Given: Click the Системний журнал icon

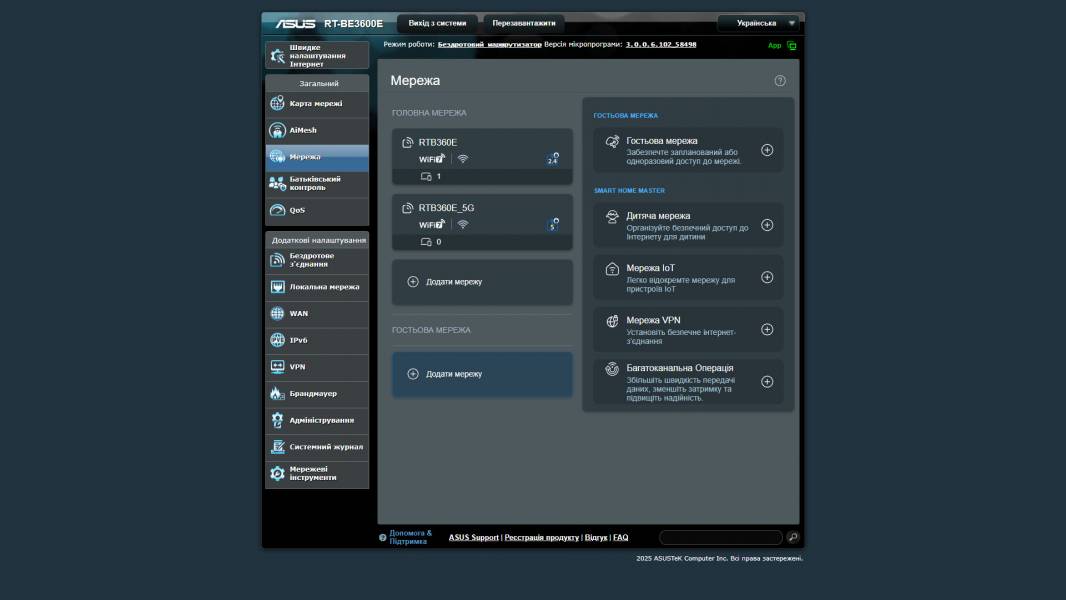Looking at the screenshot, I should coord(277,446).
